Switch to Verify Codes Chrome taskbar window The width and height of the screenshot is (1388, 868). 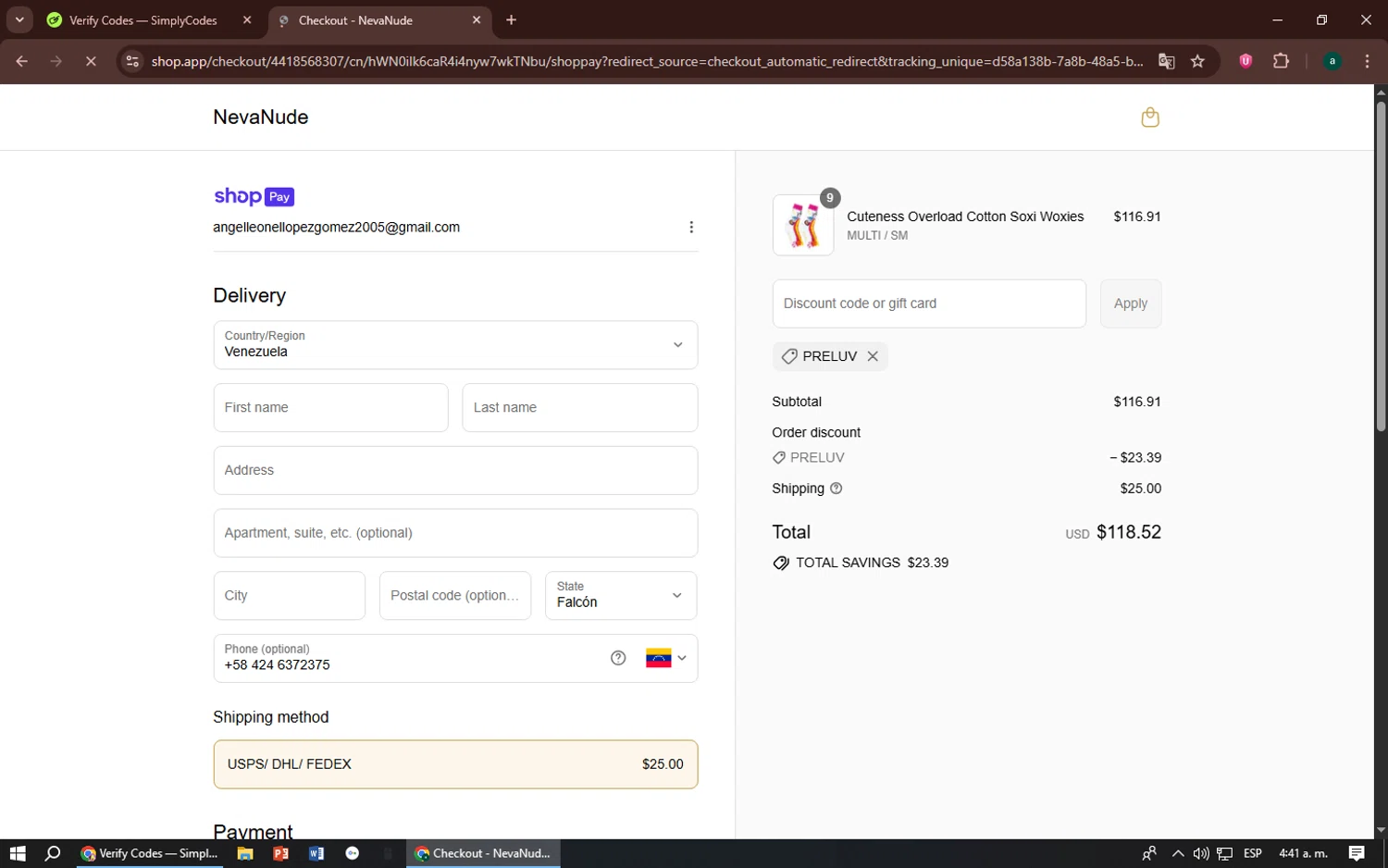[x=150, y=853]
